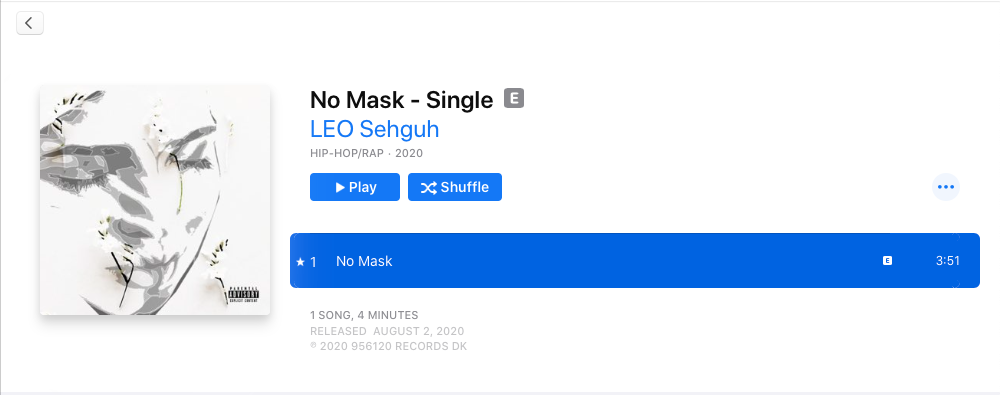The image size is (1000, 395).
Task: Click track number 1 in the song row
Action: click(313, 262)
